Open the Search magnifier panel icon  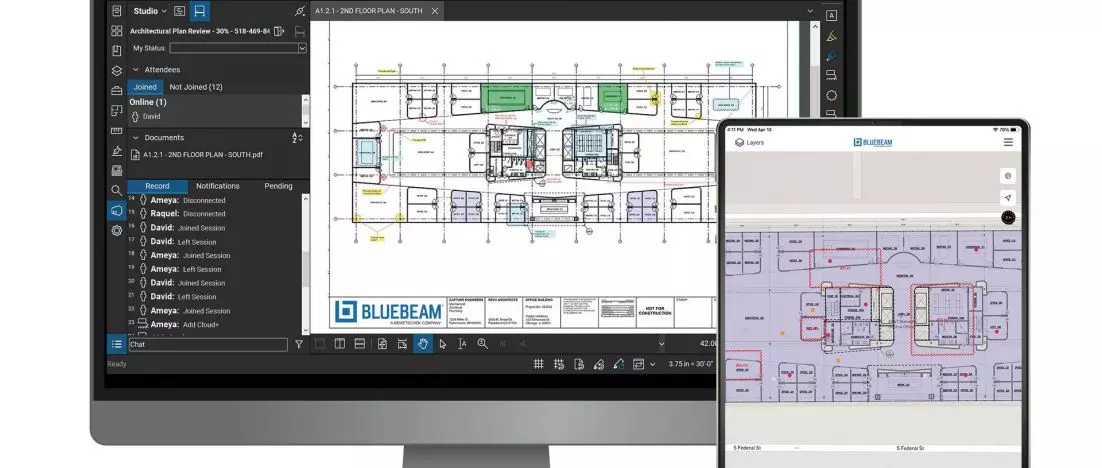click(x=117, y=190)
